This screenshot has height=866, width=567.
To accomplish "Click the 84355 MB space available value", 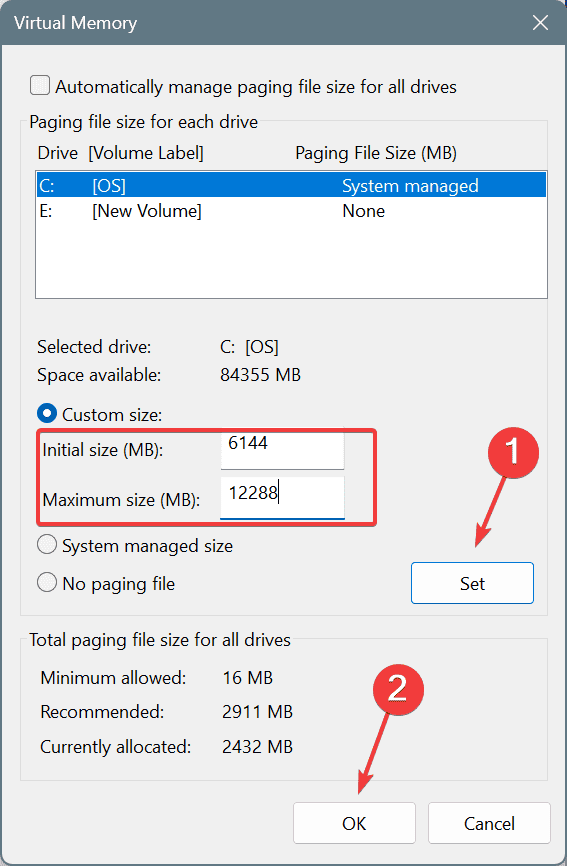I will [x=261, y=375].
